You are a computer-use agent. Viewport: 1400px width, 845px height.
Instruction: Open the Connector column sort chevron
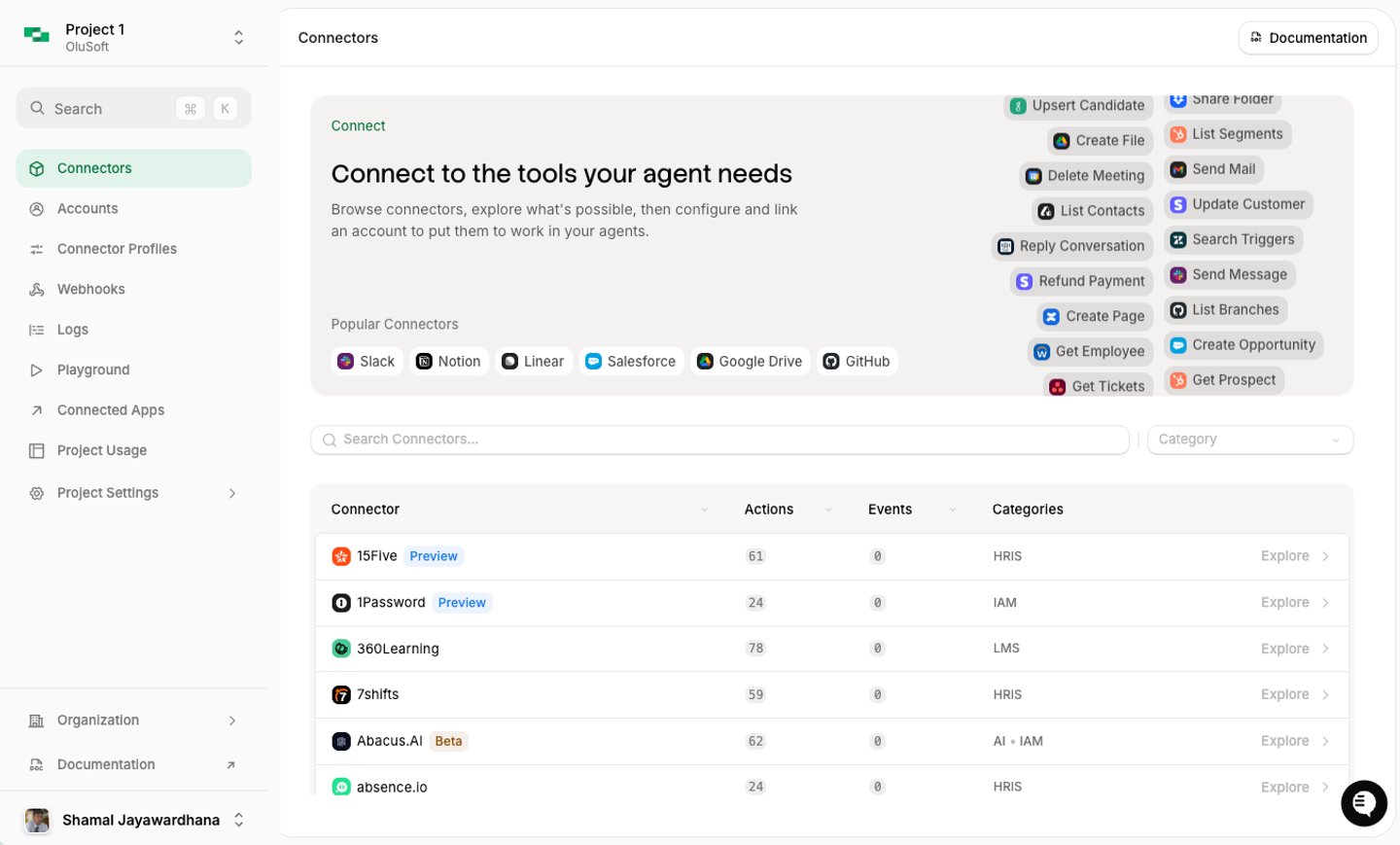[705, 510]
